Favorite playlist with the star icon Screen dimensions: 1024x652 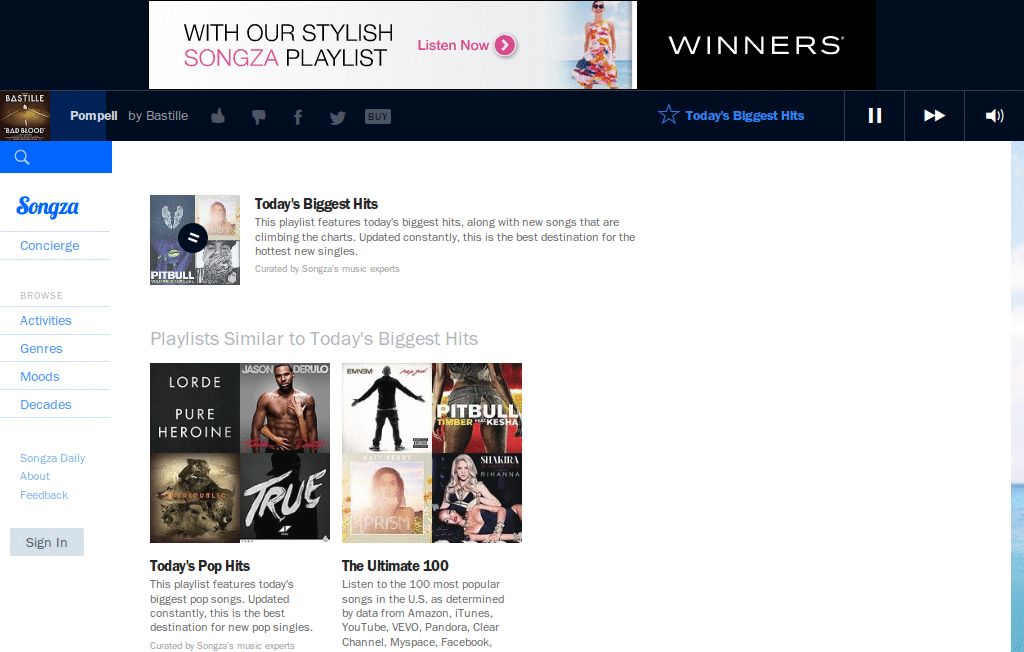tap(669, 115)
